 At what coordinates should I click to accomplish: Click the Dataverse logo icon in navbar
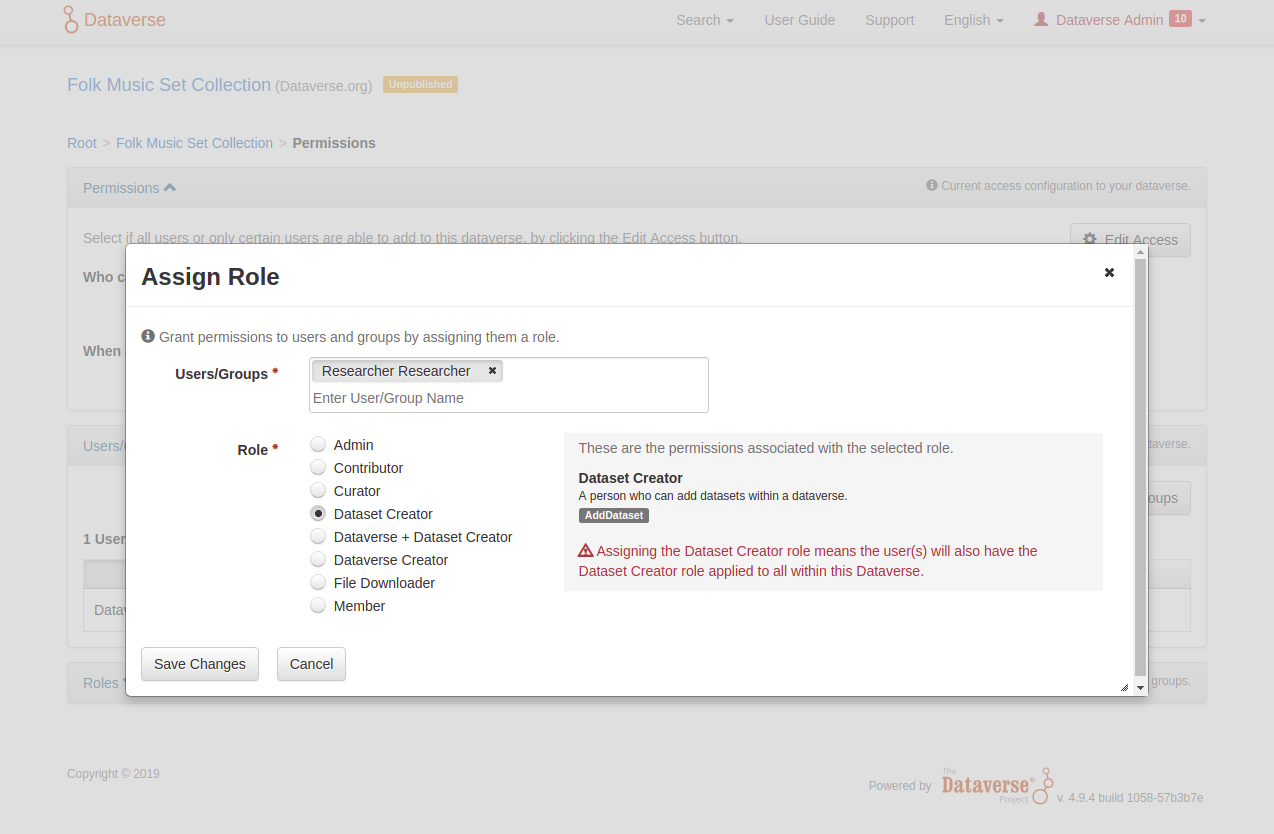71,20
